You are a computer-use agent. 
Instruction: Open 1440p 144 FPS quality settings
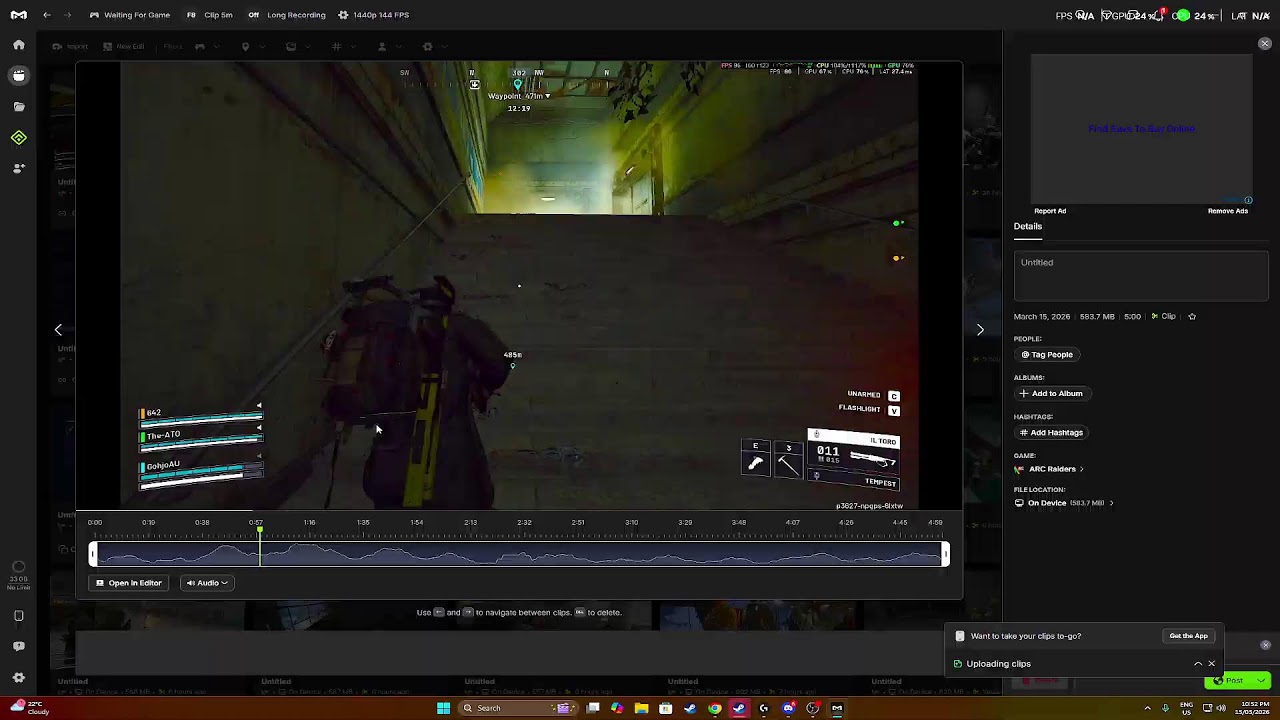373,15
